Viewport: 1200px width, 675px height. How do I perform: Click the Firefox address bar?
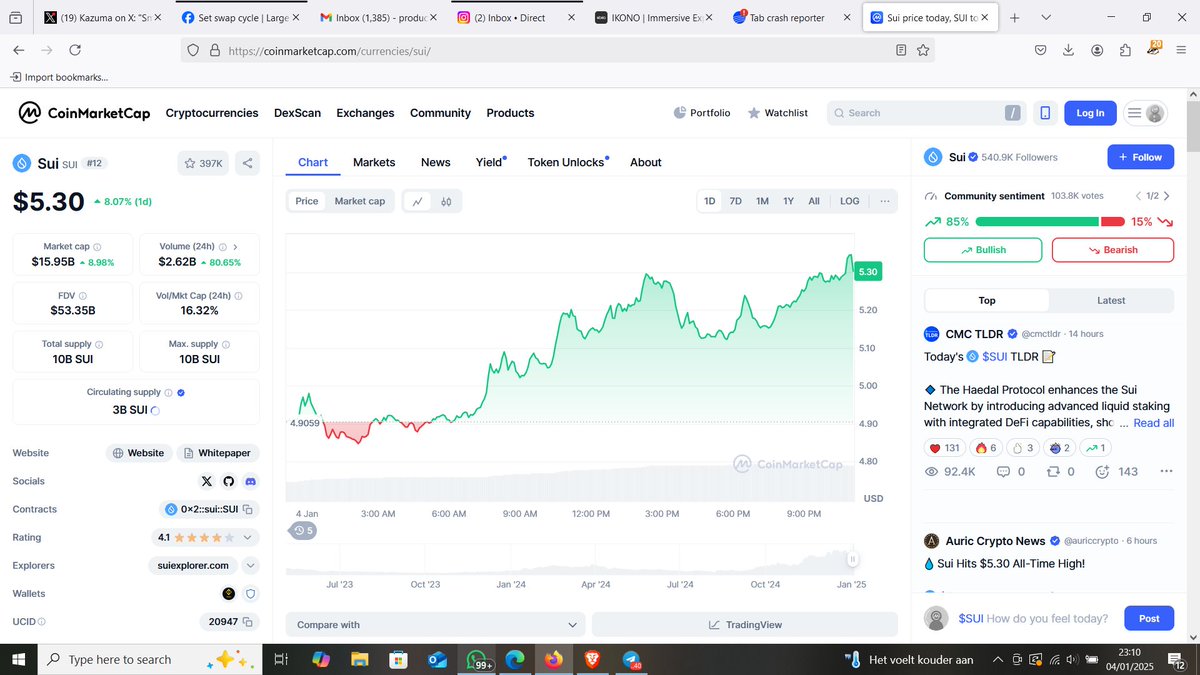[x=555, y=50]
